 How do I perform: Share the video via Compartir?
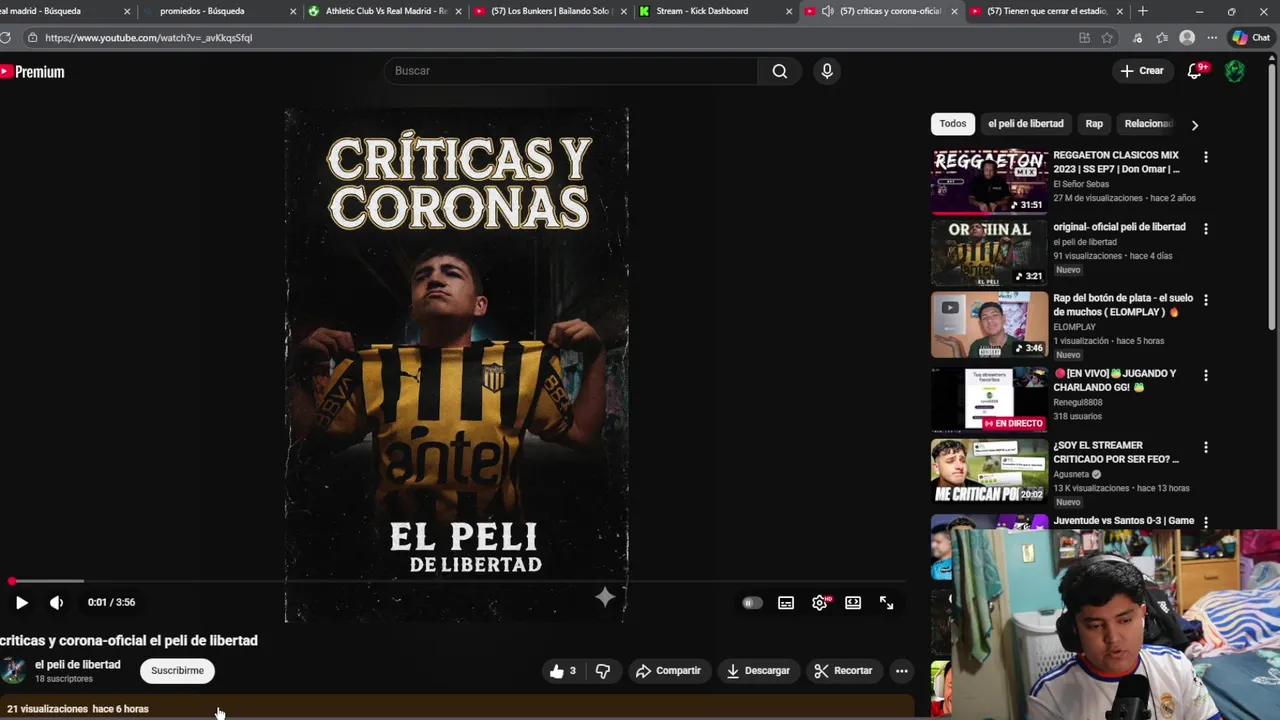tap(668, 671)
